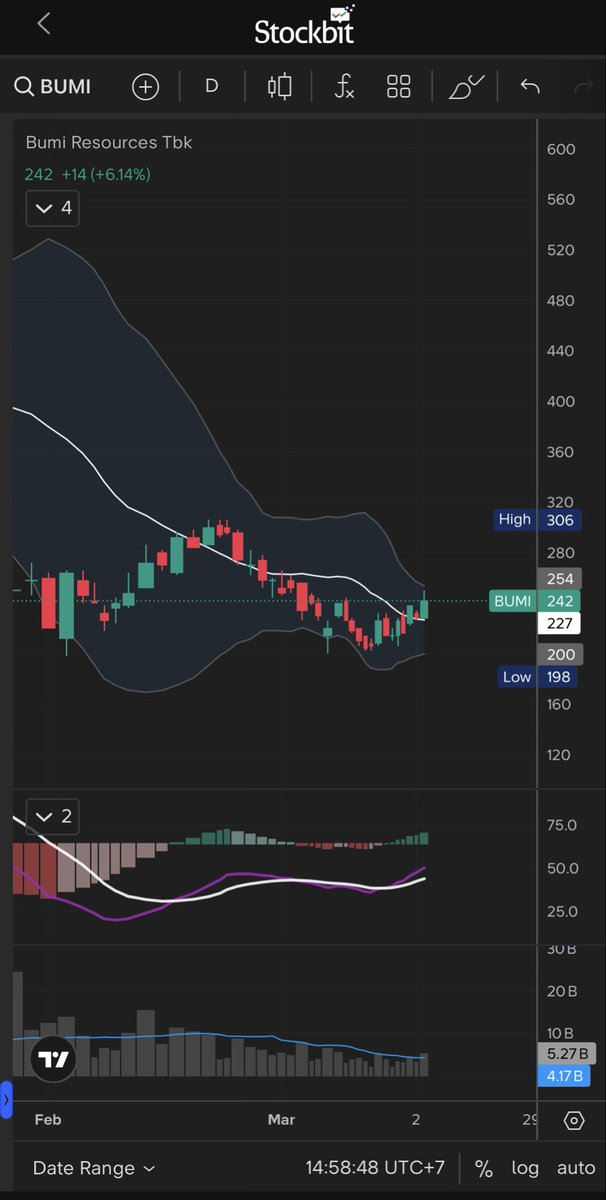Go back using the top arrow
The image size is (606, 1200).
click(43, 24)
